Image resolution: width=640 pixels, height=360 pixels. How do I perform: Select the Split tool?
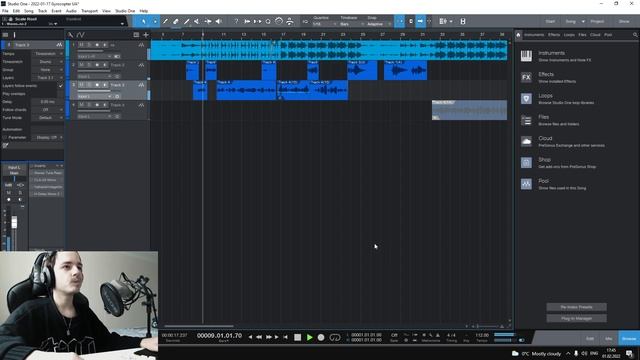click(x=165, y=21)
